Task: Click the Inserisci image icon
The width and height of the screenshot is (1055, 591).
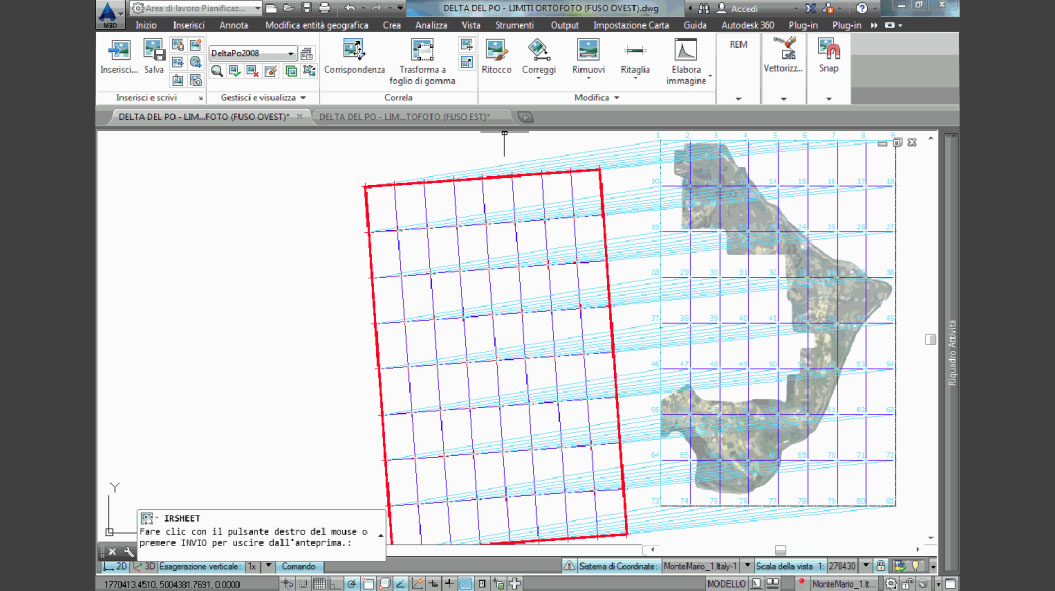Action: [118, 50]
